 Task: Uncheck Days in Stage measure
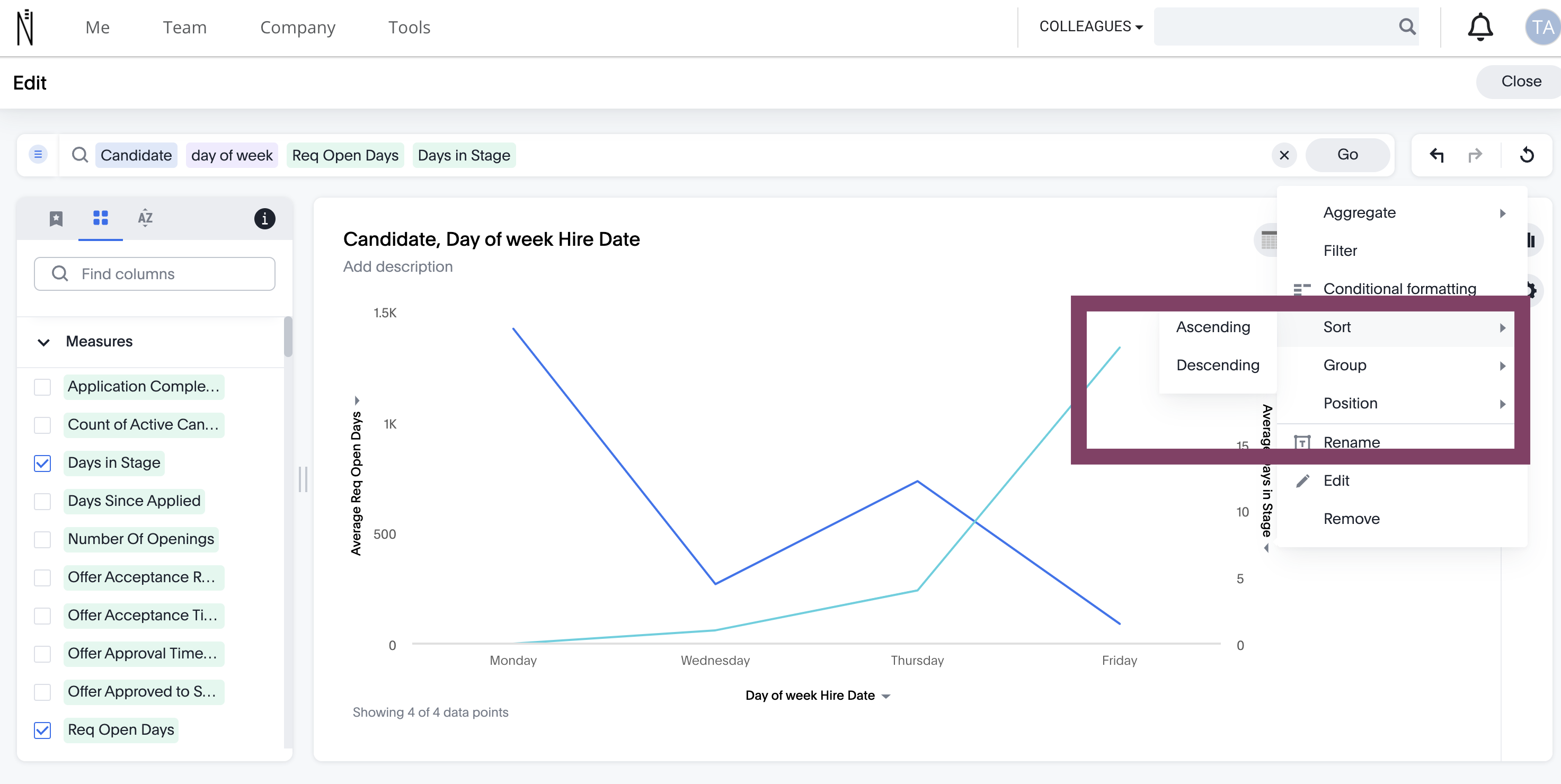pos(42,463)
